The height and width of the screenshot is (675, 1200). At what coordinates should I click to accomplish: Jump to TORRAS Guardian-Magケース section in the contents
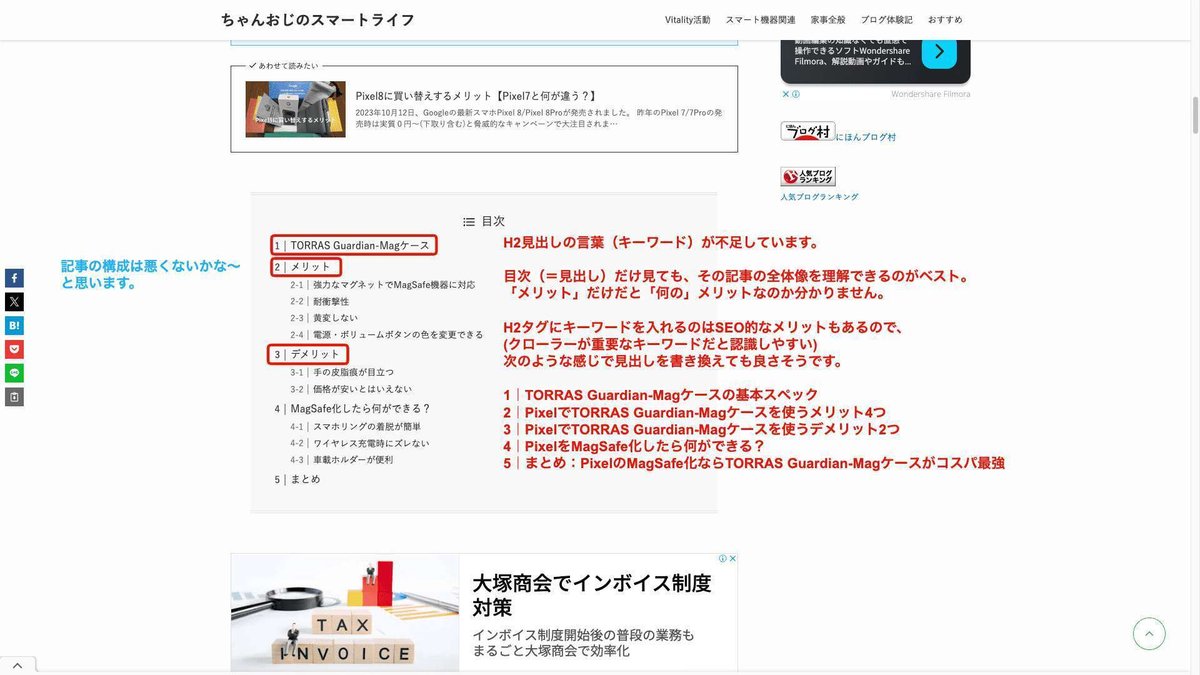(x=353, y=245)
